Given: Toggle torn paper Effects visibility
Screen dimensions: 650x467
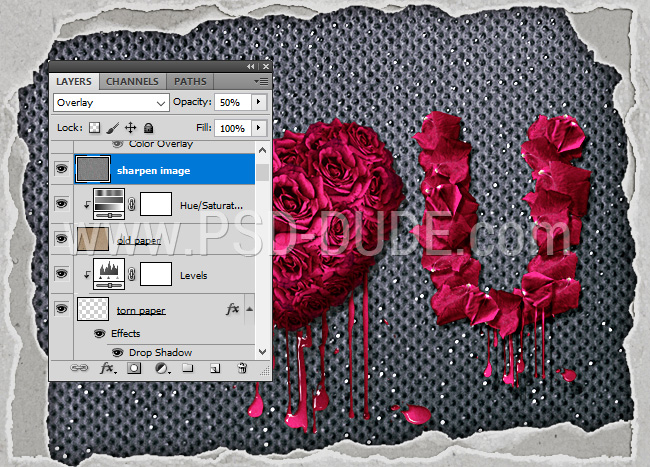Looking at the screenshot, I should 99,334.
